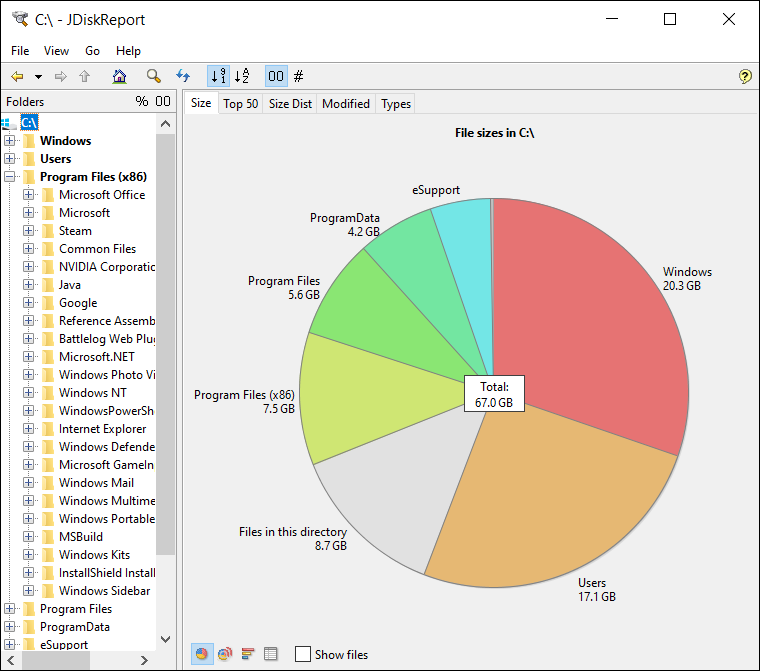This screenshot has height=671, width=760.
Task: Click the horizontal scroll right arrow
Action: tap(144, 660)
